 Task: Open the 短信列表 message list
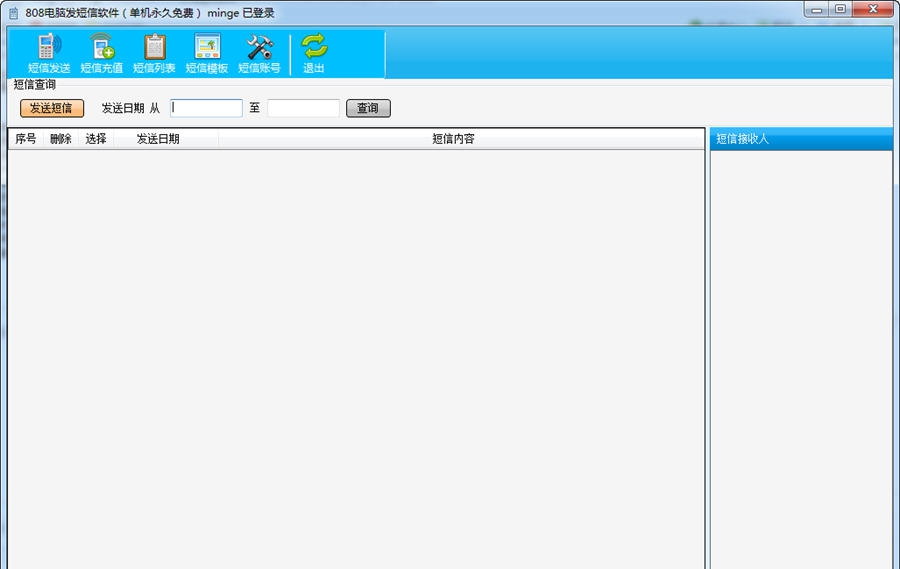click(x=154, y=53)
